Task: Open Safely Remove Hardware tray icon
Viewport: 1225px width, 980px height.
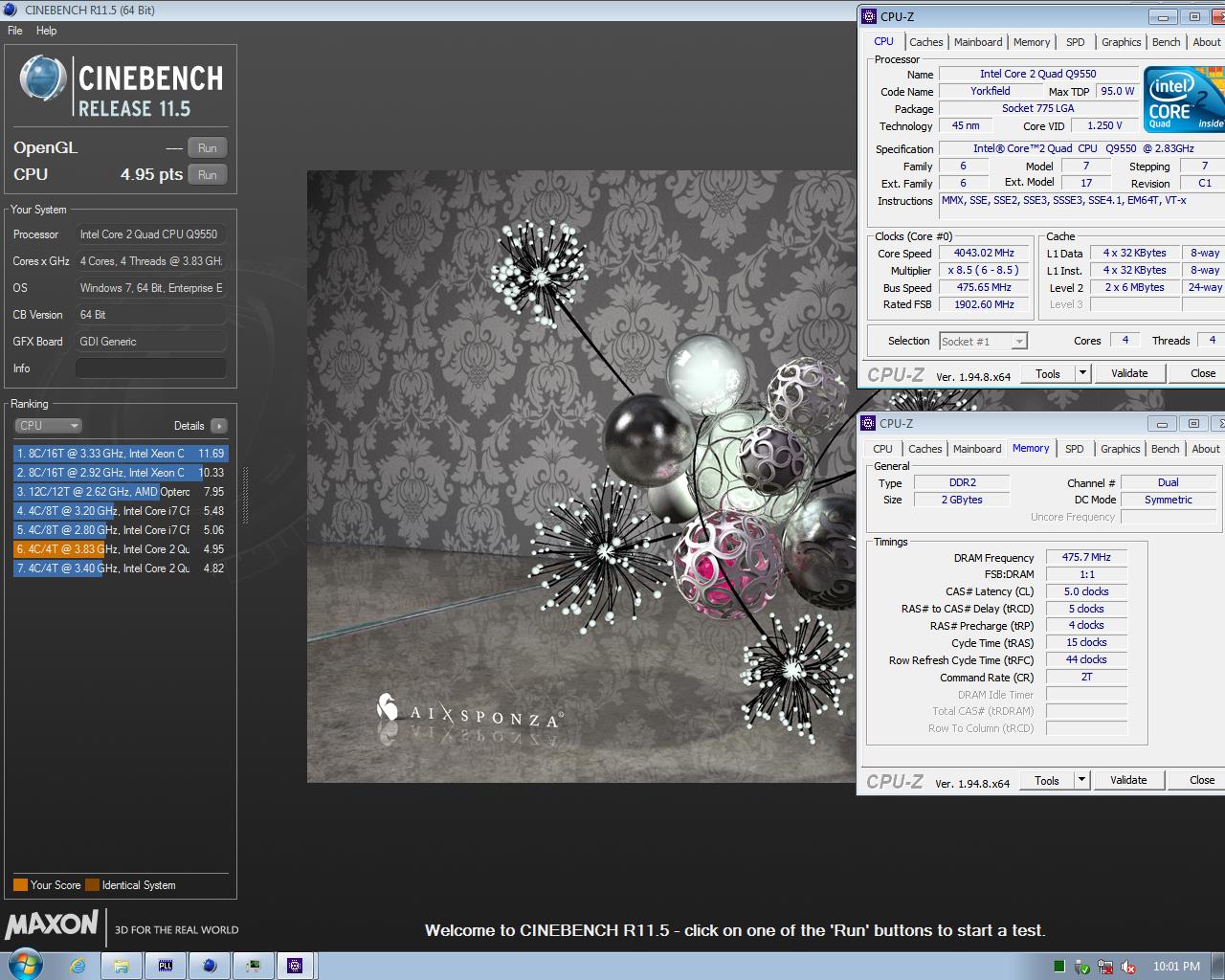Action: (x=1082, y=967)
